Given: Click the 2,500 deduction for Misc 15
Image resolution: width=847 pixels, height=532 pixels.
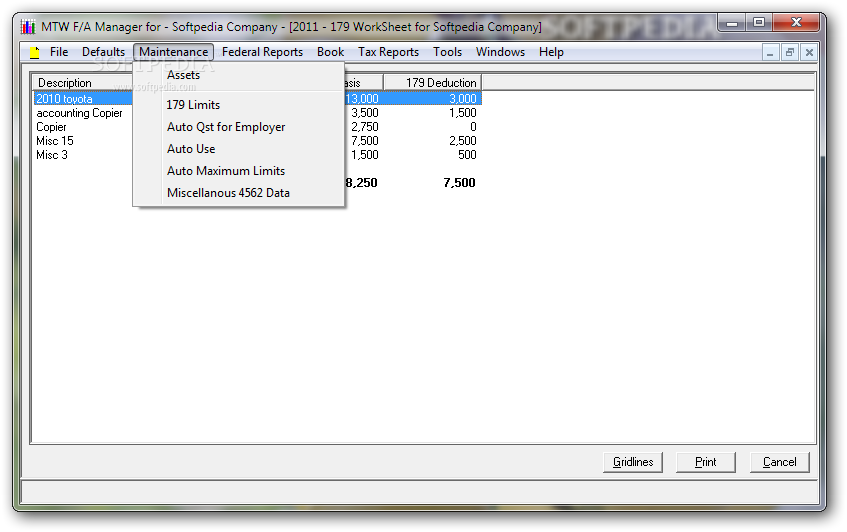Looking at the screenshot, I should (463, 141).
